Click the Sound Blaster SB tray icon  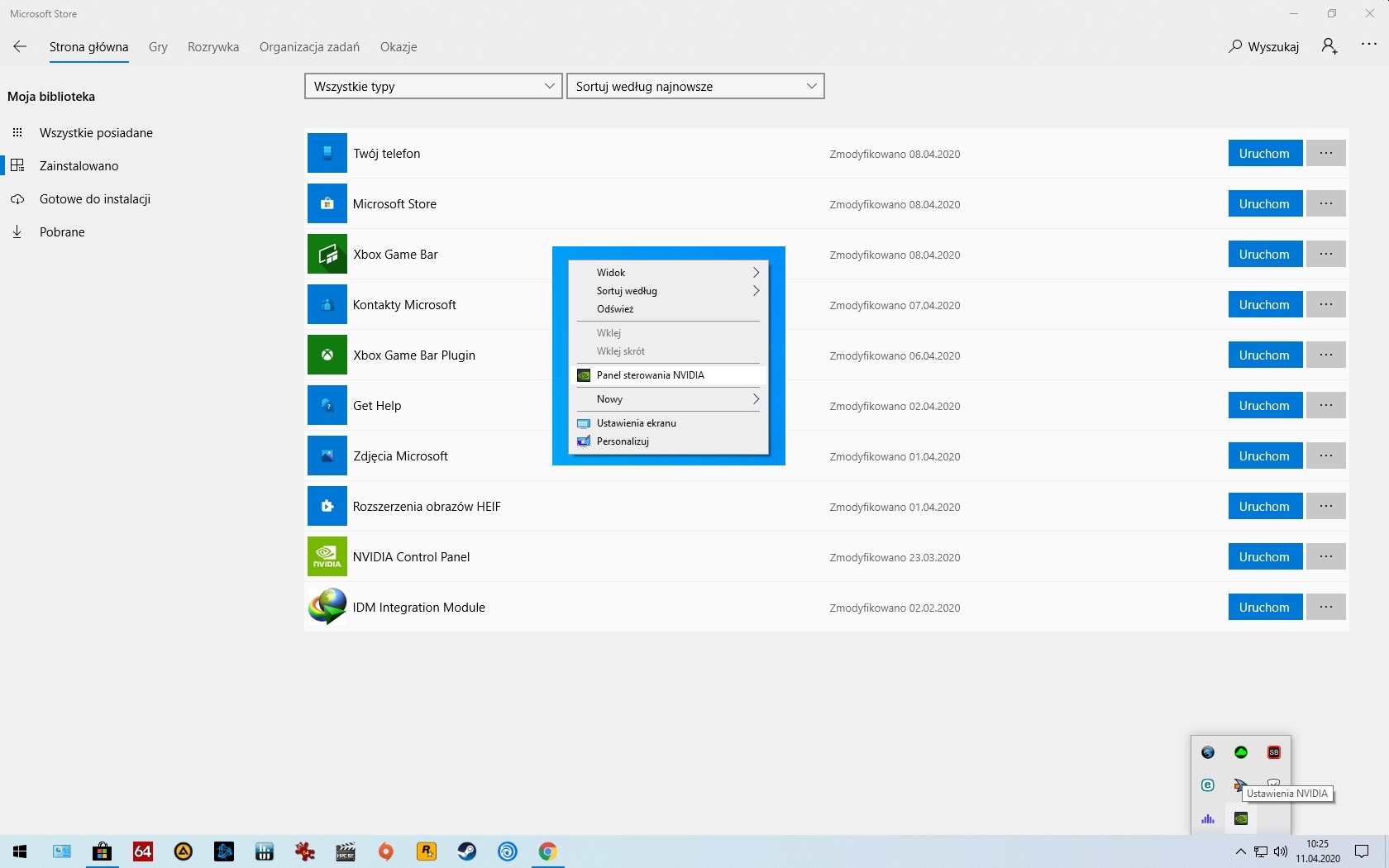point(1274,752)
